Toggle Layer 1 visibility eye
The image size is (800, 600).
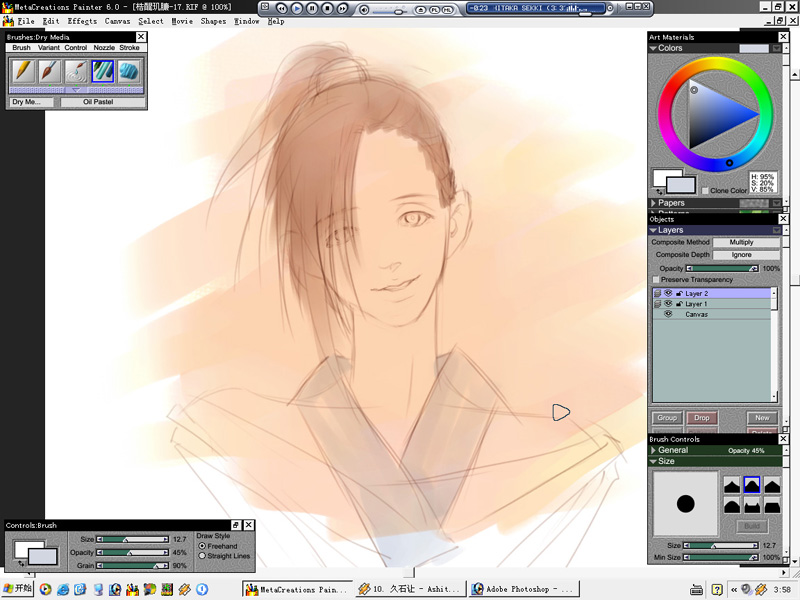pyautogui.click(x=668, y=304)
